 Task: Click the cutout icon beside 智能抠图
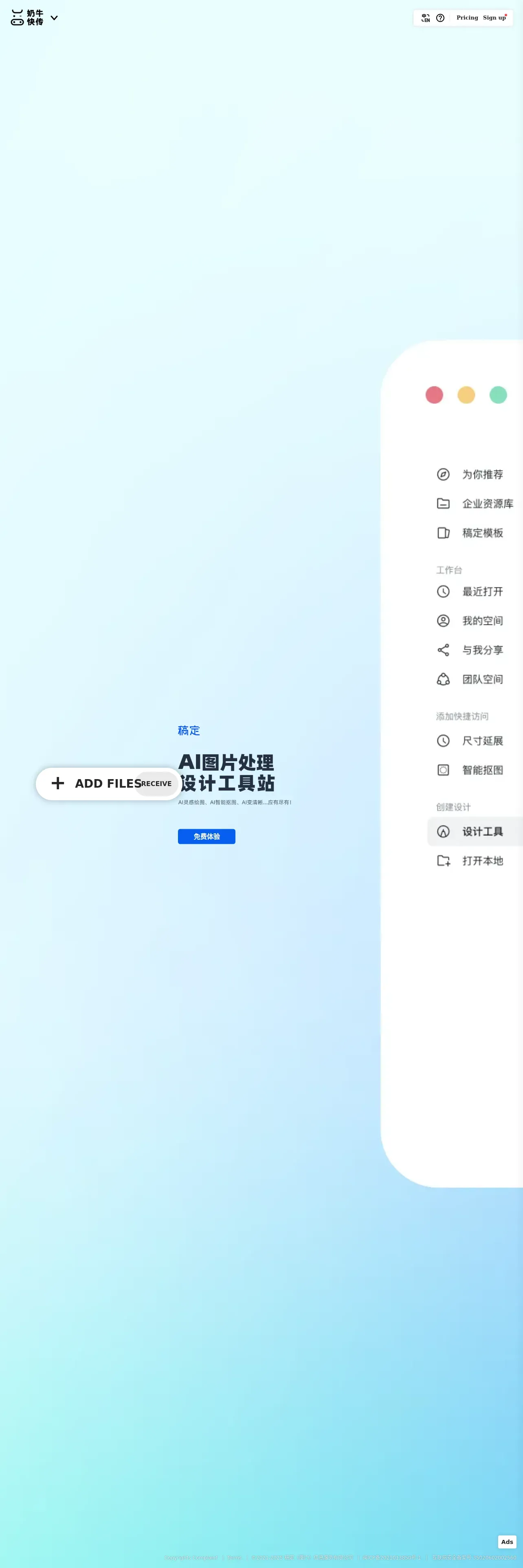pyautogui.click(x=443, y=769)
